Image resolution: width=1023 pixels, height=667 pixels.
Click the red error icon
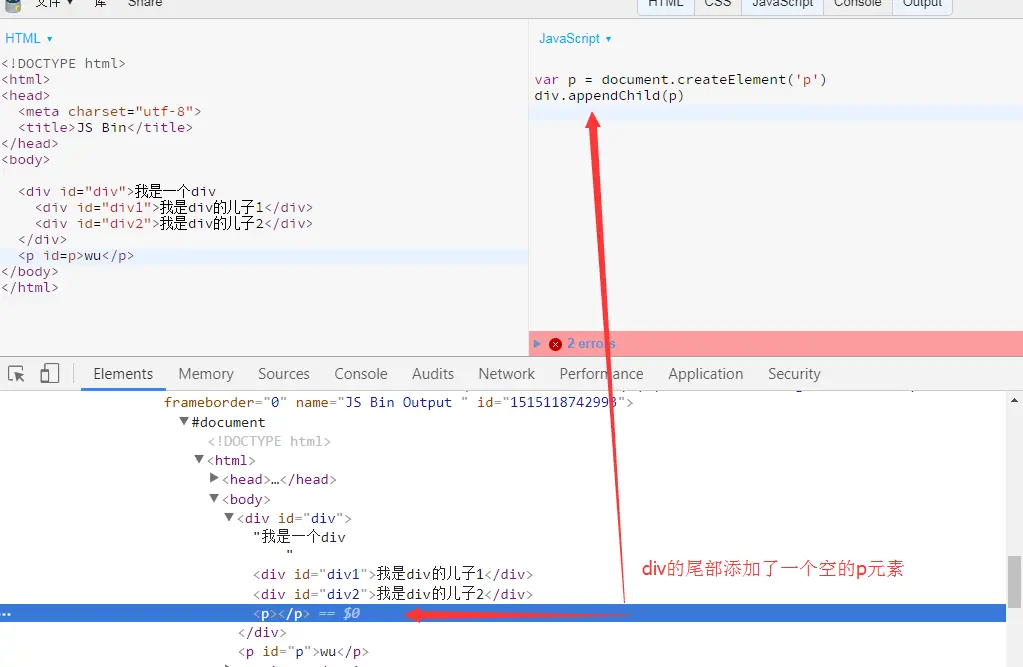point(555,344)
